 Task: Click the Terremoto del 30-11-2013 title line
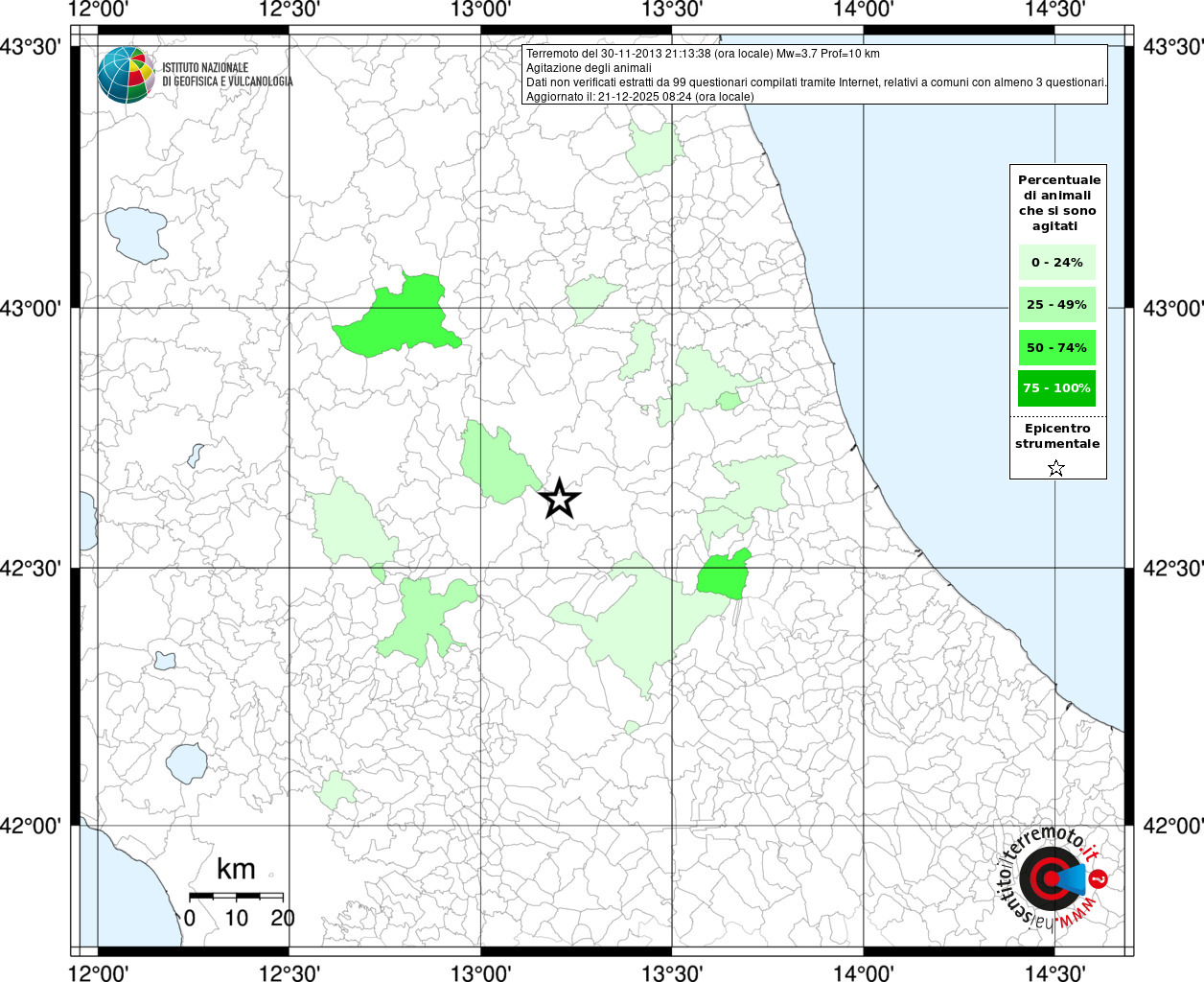[x=703, y=54]
